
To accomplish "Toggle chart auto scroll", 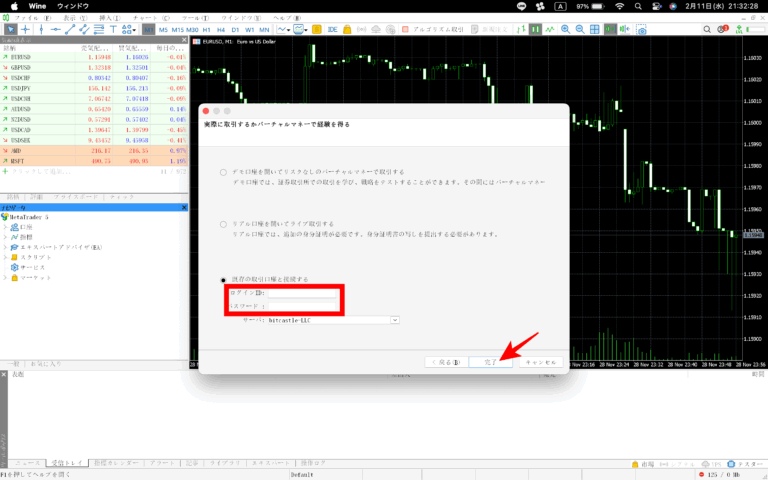I will 610,29.
